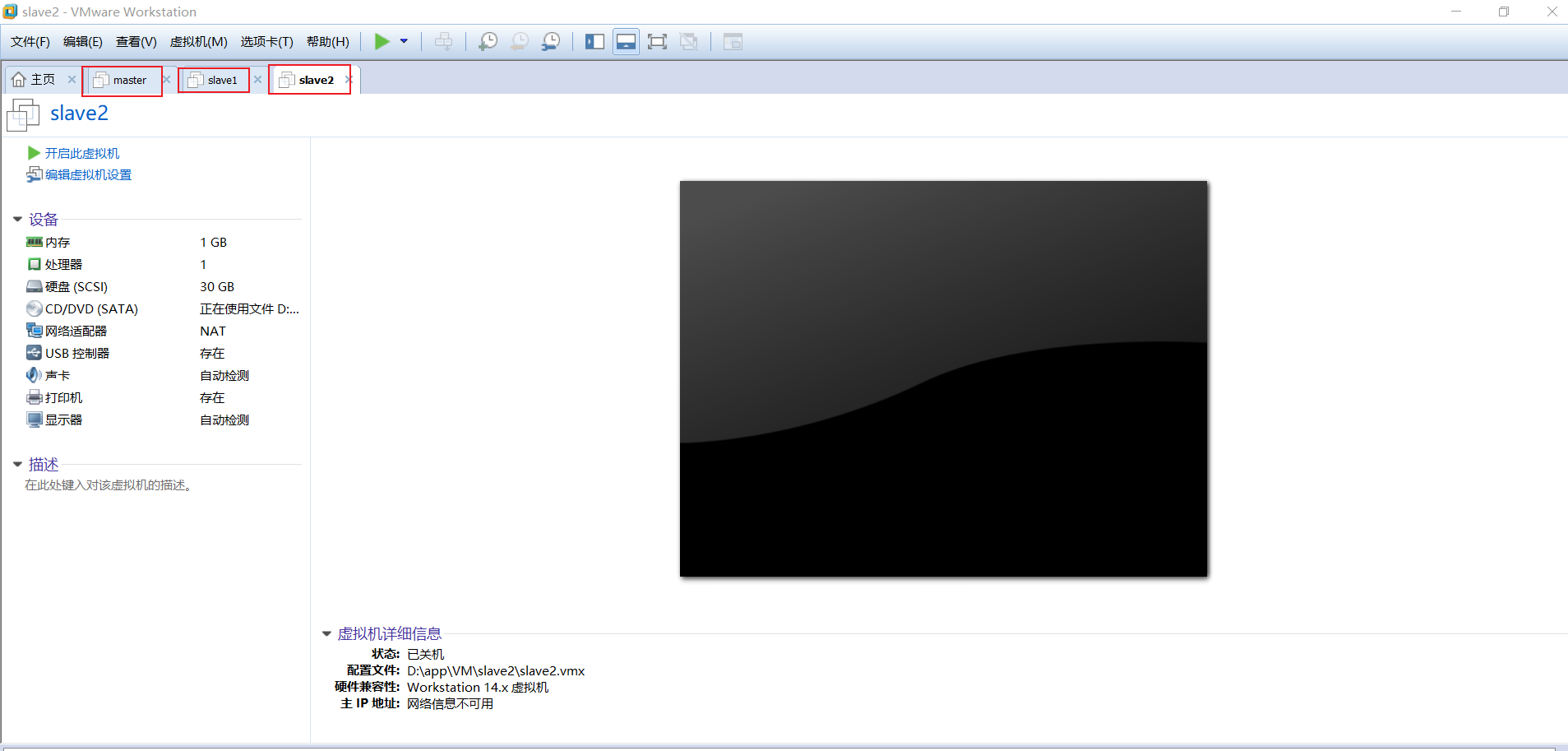
Task: Click the 显示器 display icon
Action: (x=35, y=420)
